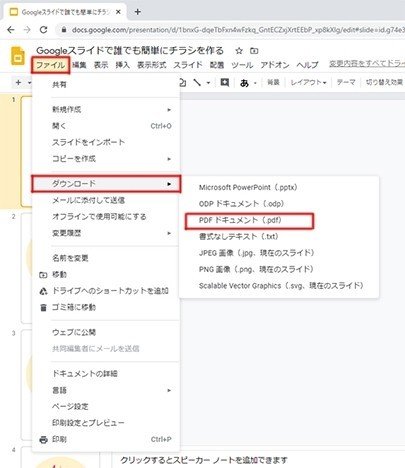405x468 pixels.
Task: Close the Googleスライド browser tab
Action: 118,12
